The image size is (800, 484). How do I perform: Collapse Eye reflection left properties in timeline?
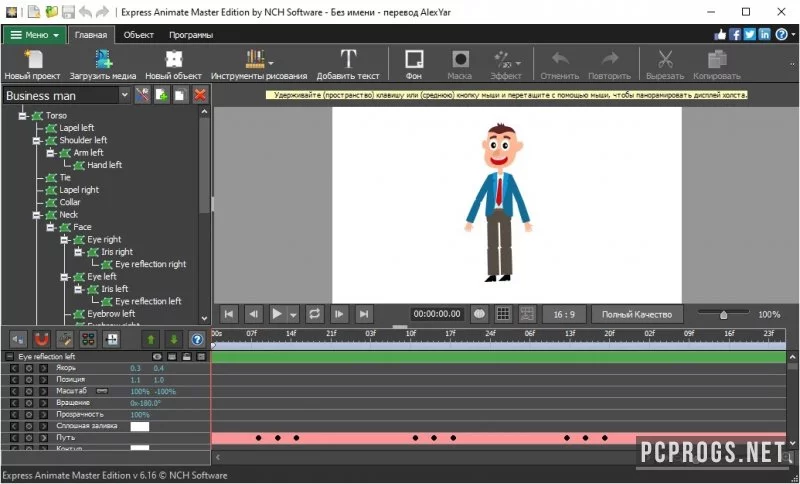[9, 356]
